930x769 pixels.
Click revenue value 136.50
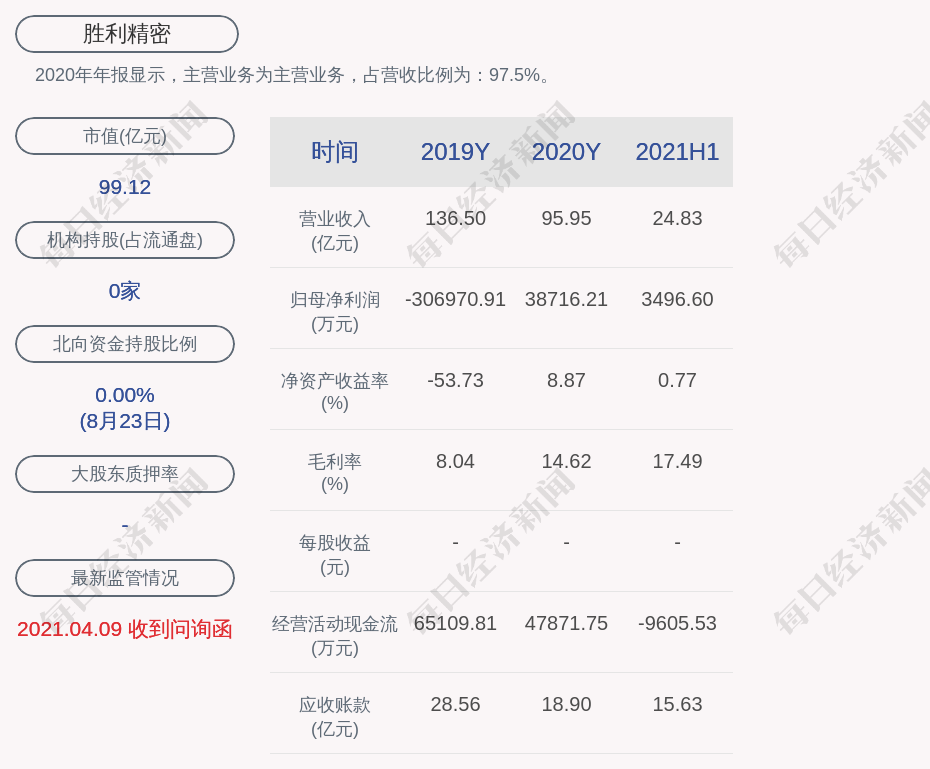pos(455,218)
